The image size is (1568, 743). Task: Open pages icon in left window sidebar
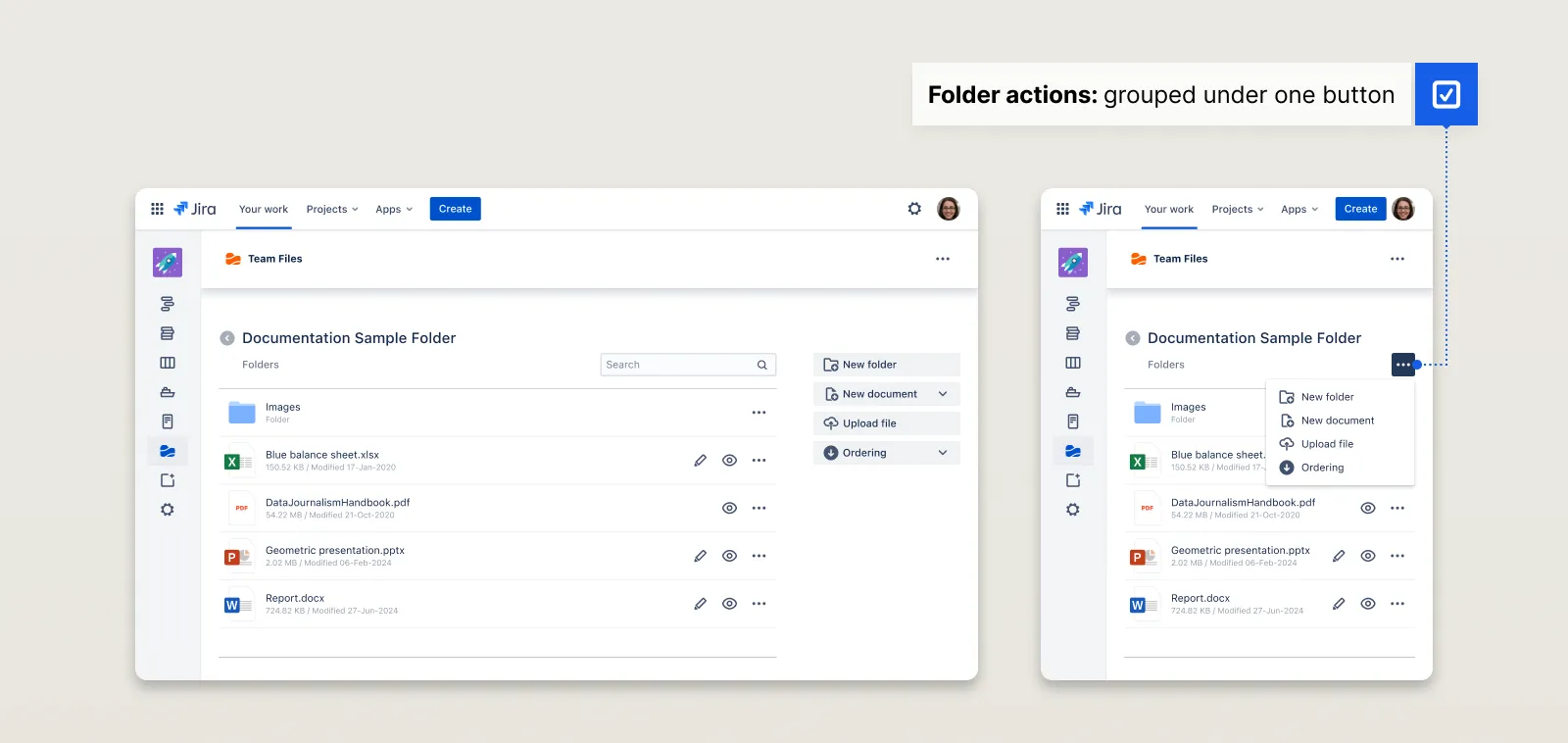click(168, 421)
